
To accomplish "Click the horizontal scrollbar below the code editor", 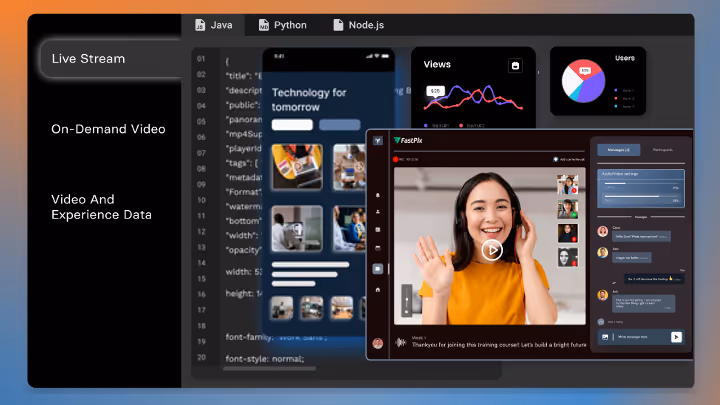I will pyautogui.click(x=270, y=368).
